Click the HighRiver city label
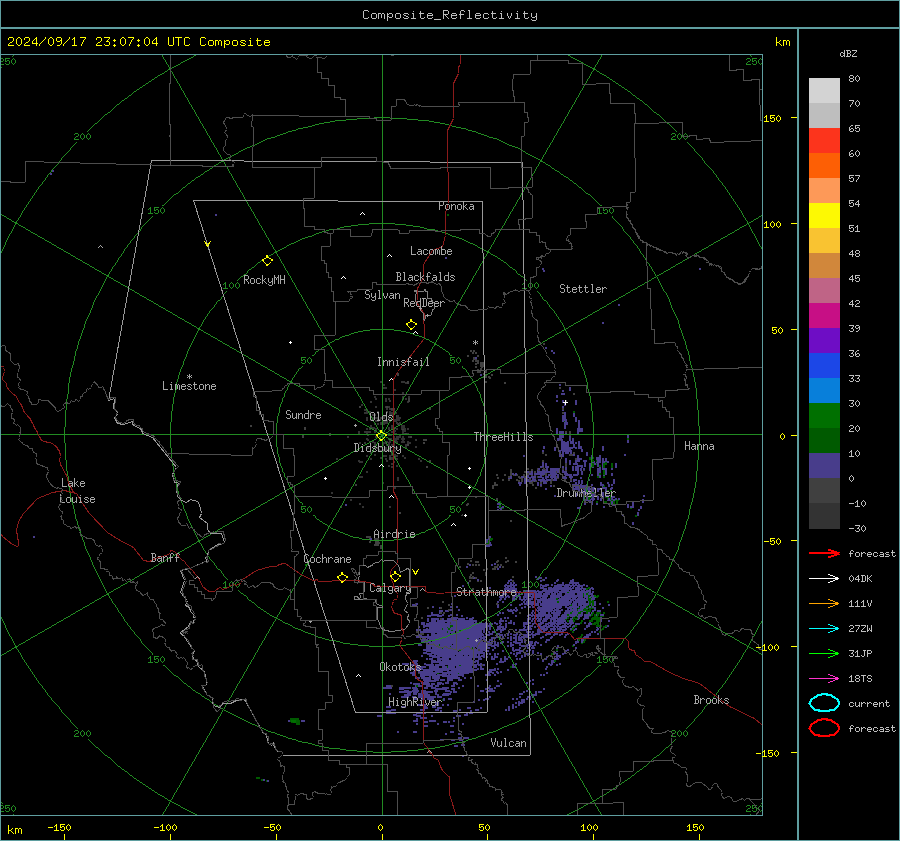The height and width of the screenshot is (841, 900). coord(415,702)
